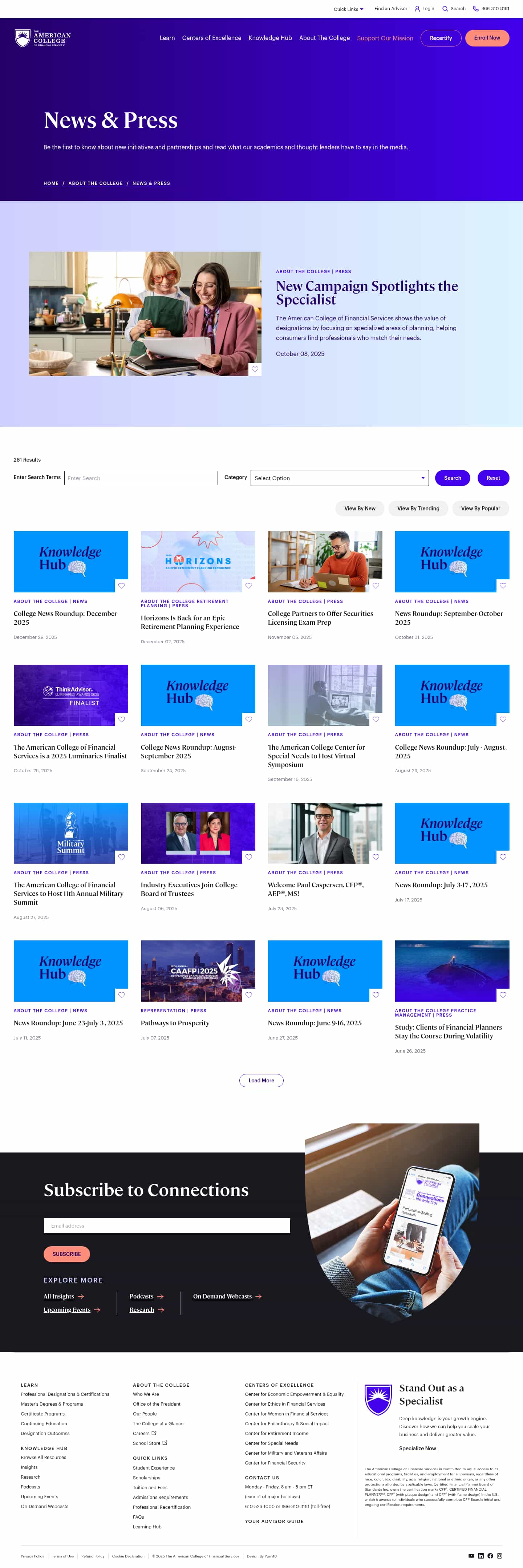Click the Email address field
Viewport: 523px width, 1568px height.
pos(167,1226)
